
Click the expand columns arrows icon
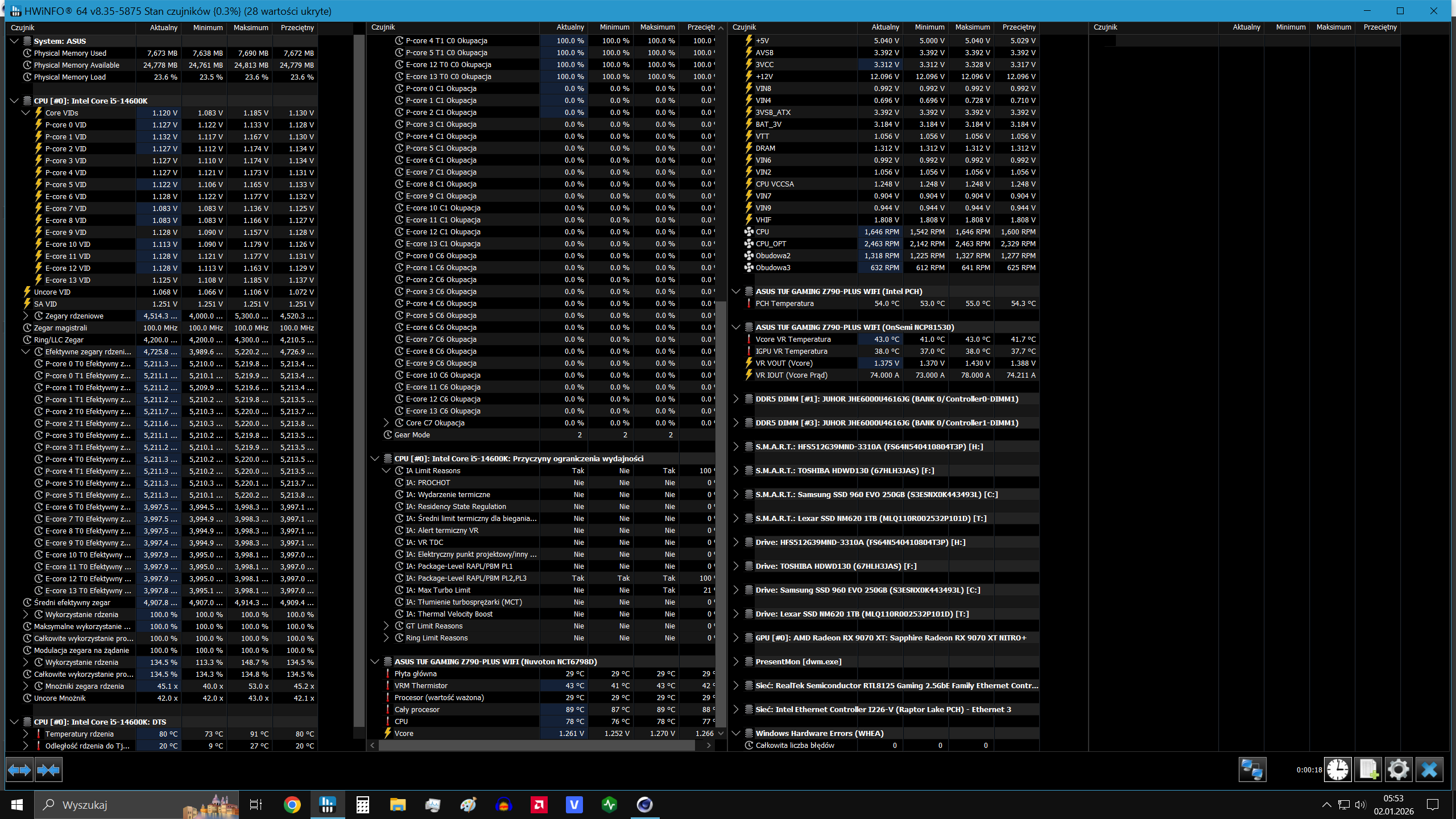pyautogui.click(x=19, y=770)
